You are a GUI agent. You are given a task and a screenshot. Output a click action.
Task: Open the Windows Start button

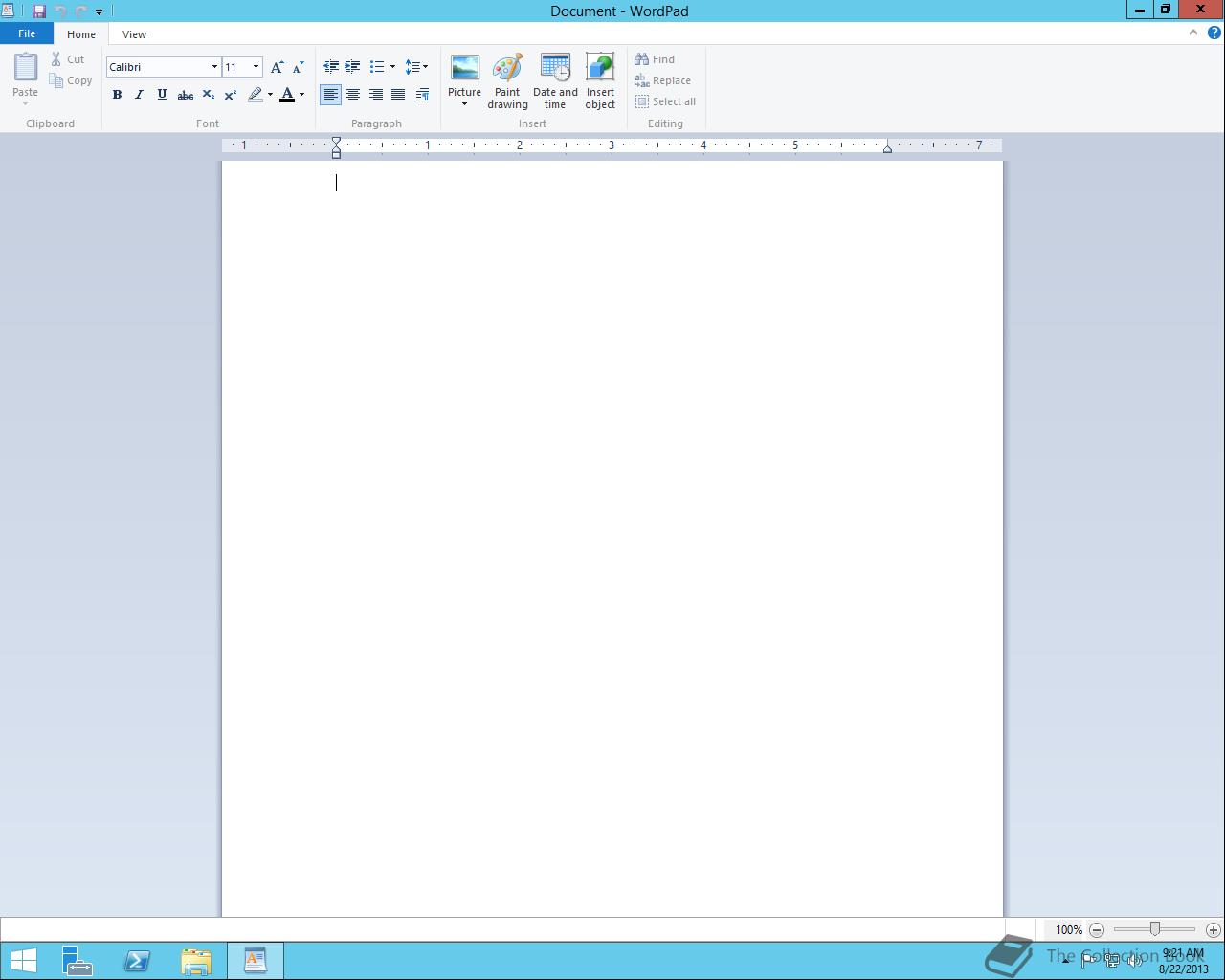point(24,960)
